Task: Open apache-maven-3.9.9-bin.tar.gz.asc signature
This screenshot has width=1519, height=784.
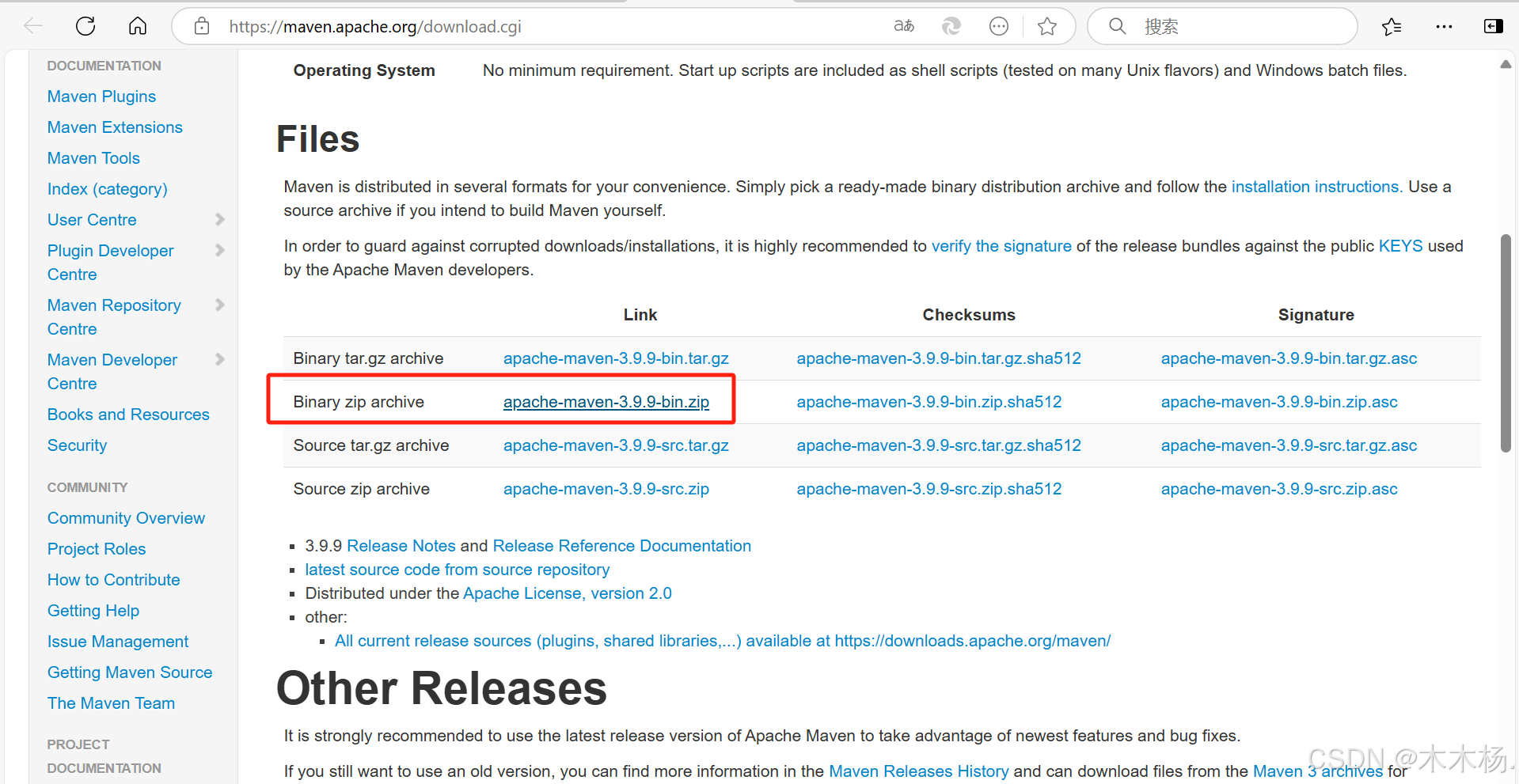Action: tap(1289, 358)
